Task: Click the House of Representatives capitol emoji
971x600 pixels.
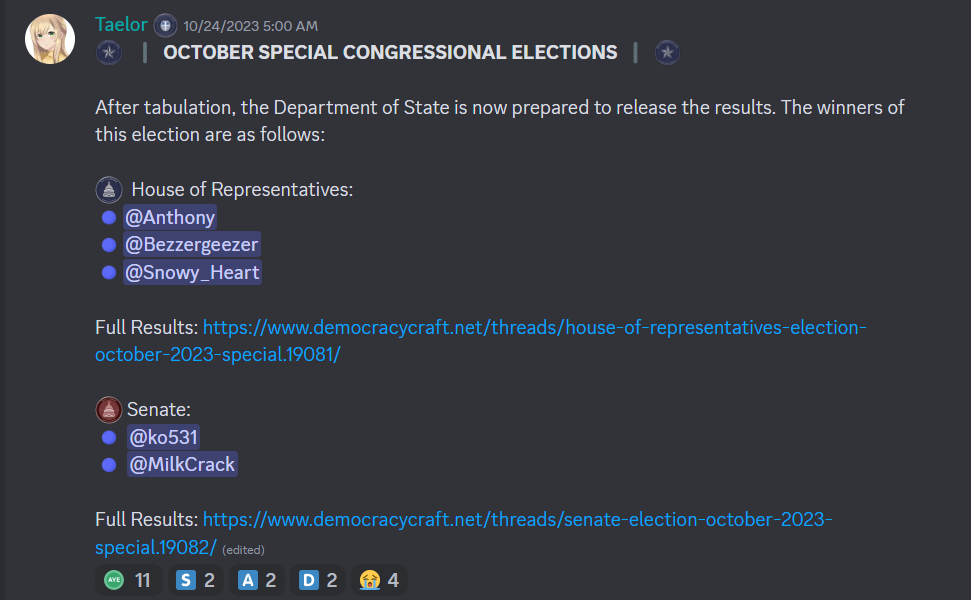Action: (x=109, y=189)
